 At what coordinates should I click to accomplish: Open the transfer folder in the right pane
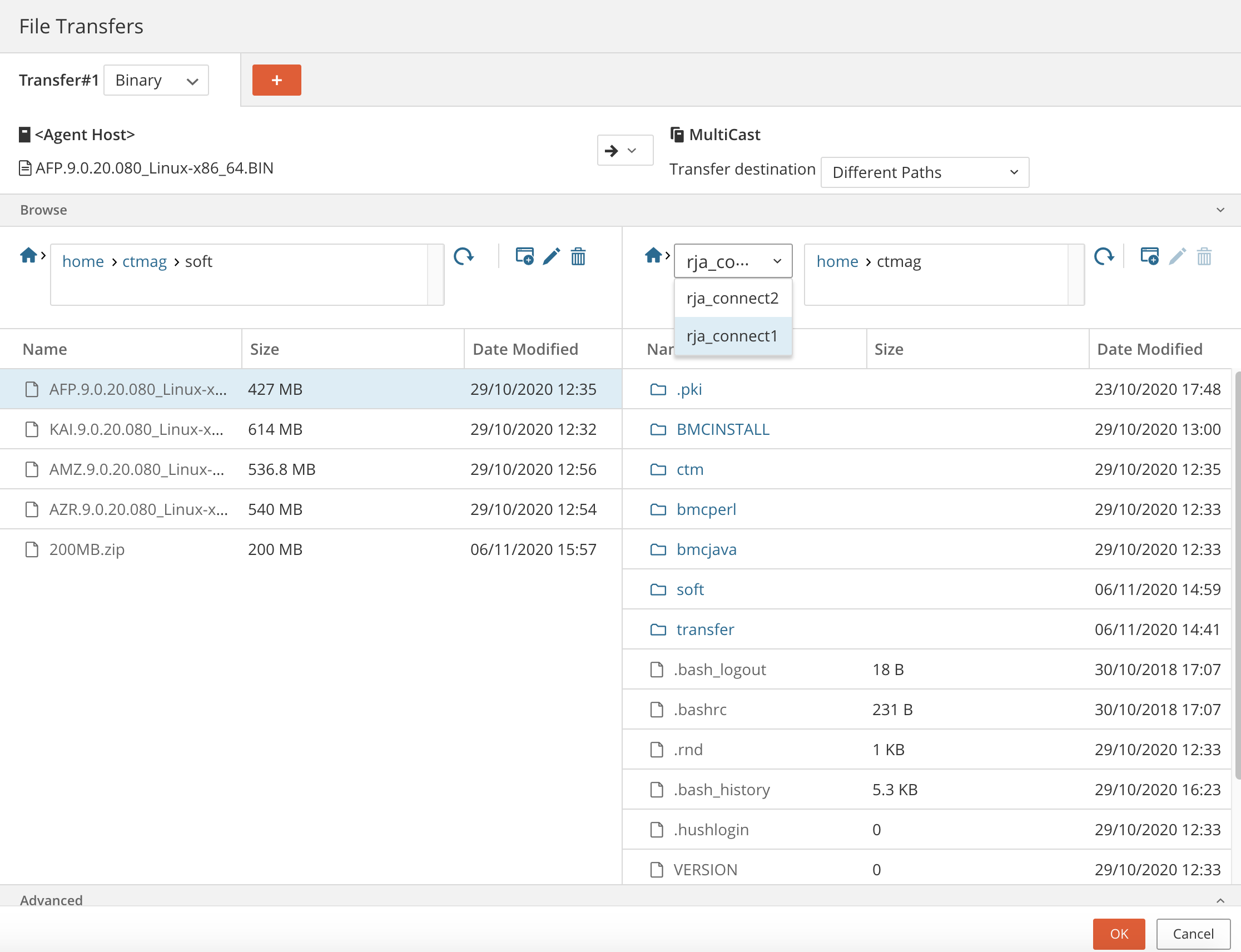click(x=704, y=629)
